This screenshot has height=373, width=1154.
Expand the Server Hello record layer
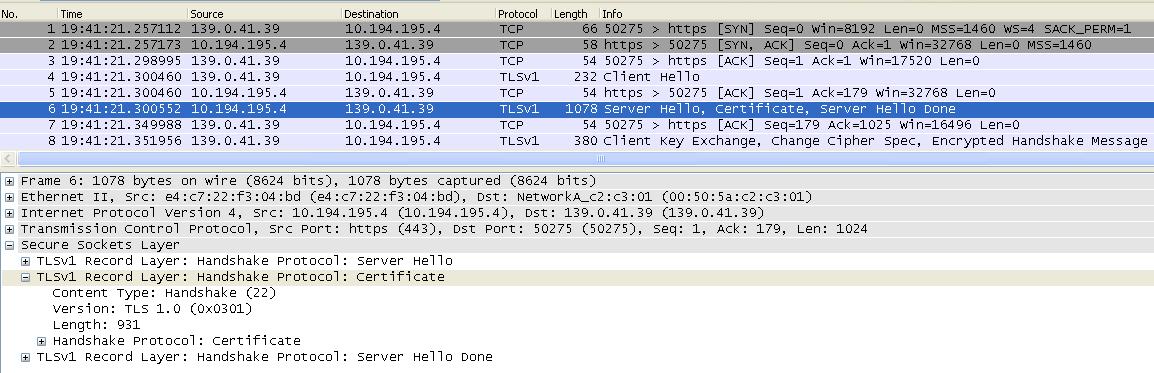click(x=25, y=261)
